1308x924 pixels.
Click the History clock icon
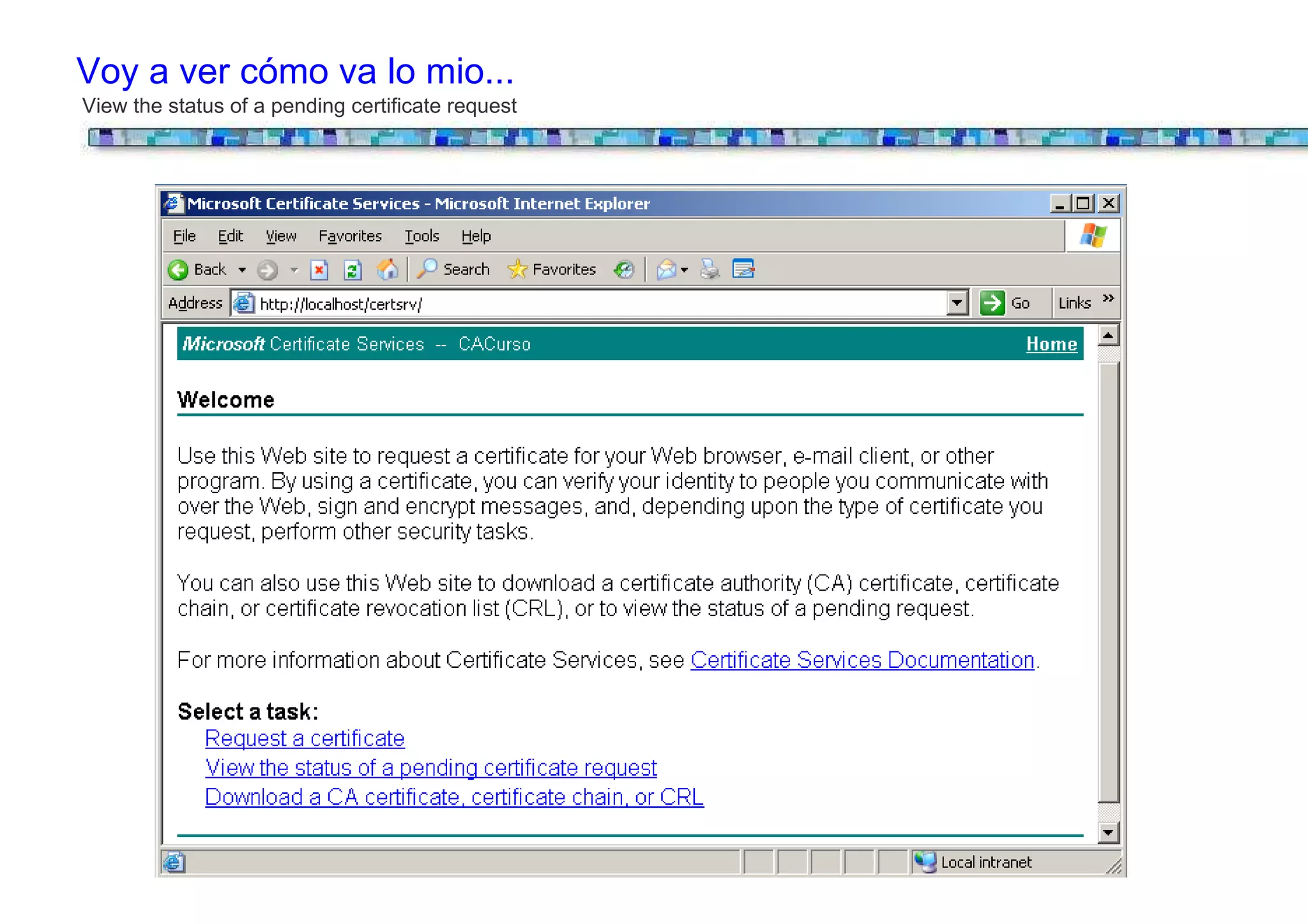623,269
